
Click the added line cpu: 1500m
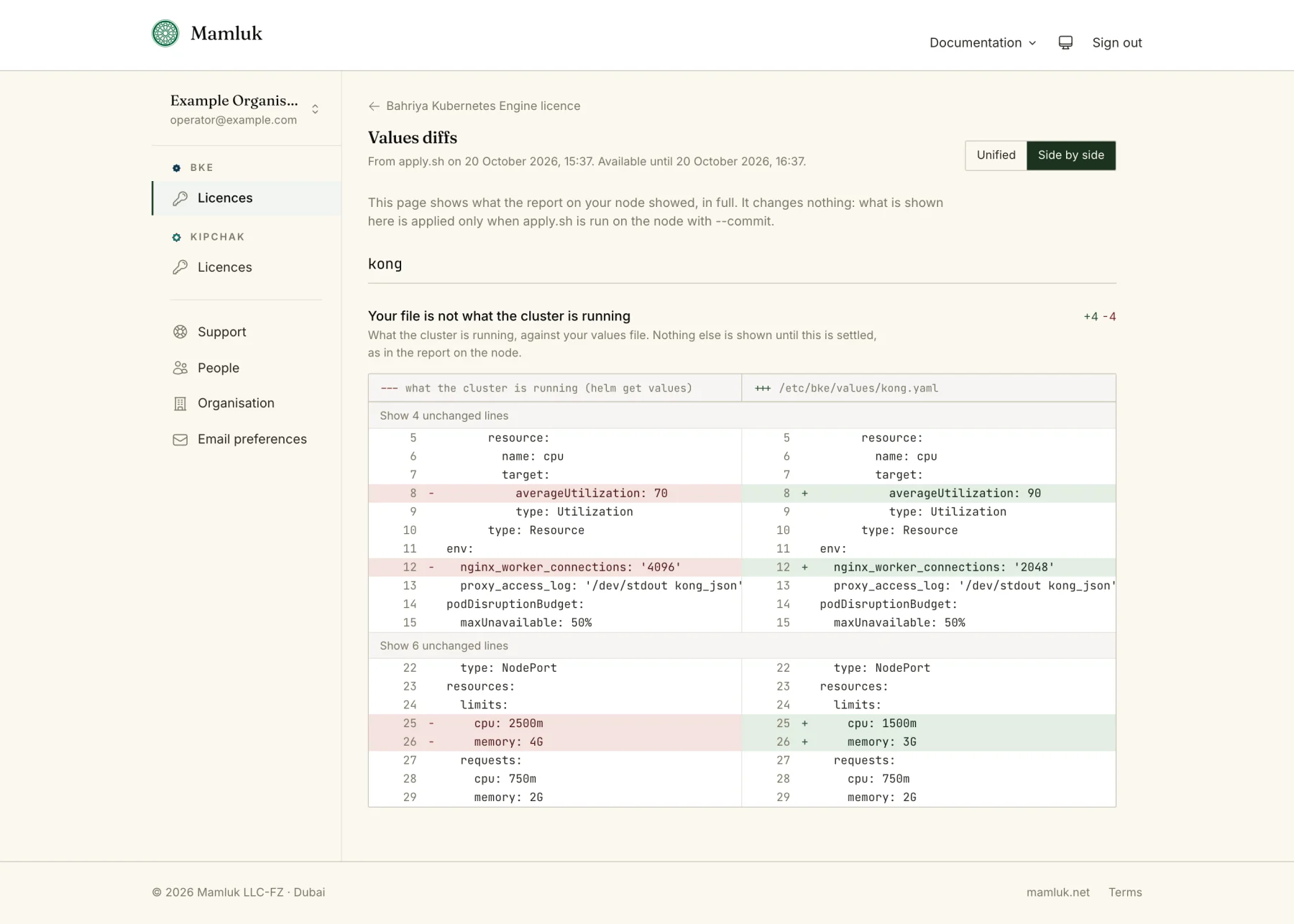tap(929, 724)
